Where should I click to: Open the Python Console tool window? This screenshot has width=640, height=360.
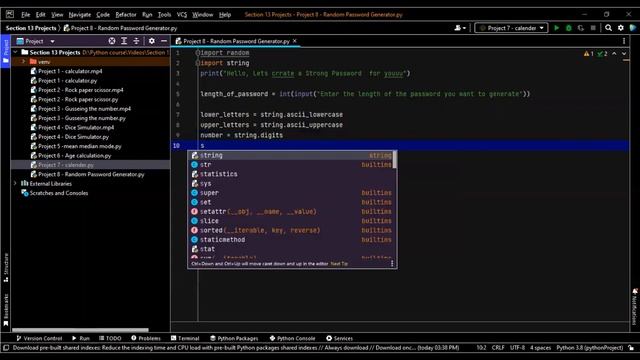(292, 338)
